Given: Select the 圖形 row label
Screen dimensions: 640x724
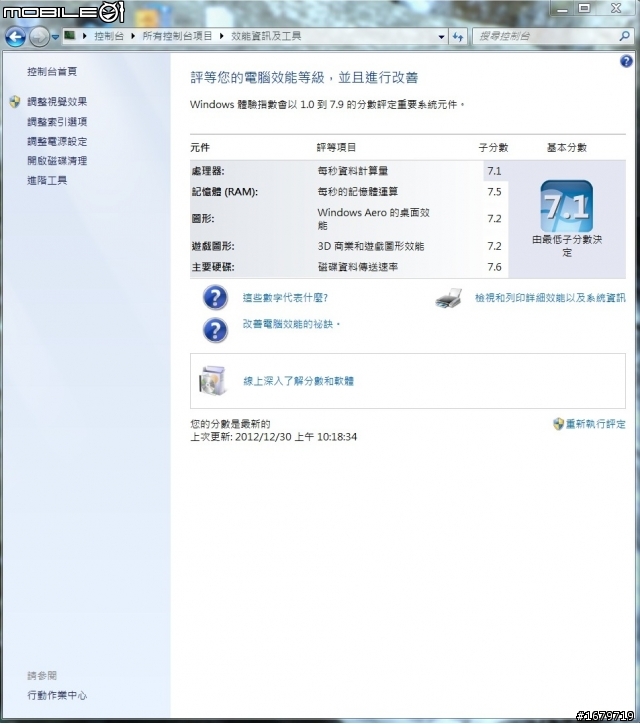Looking at the screenshot, I should click(203, 218).
